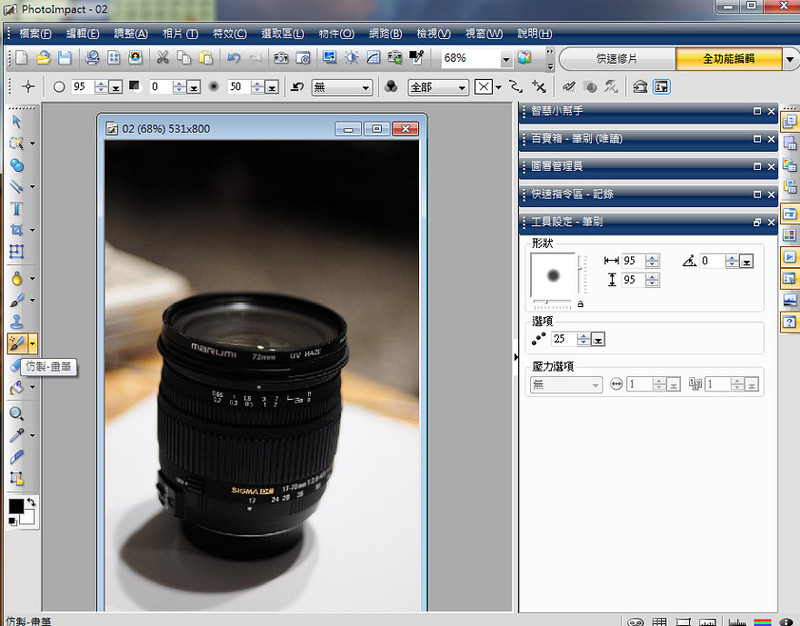This screenshot has width=800, height=626.
Task: Click the white background color swatch
Action: [x=28, y=517]
